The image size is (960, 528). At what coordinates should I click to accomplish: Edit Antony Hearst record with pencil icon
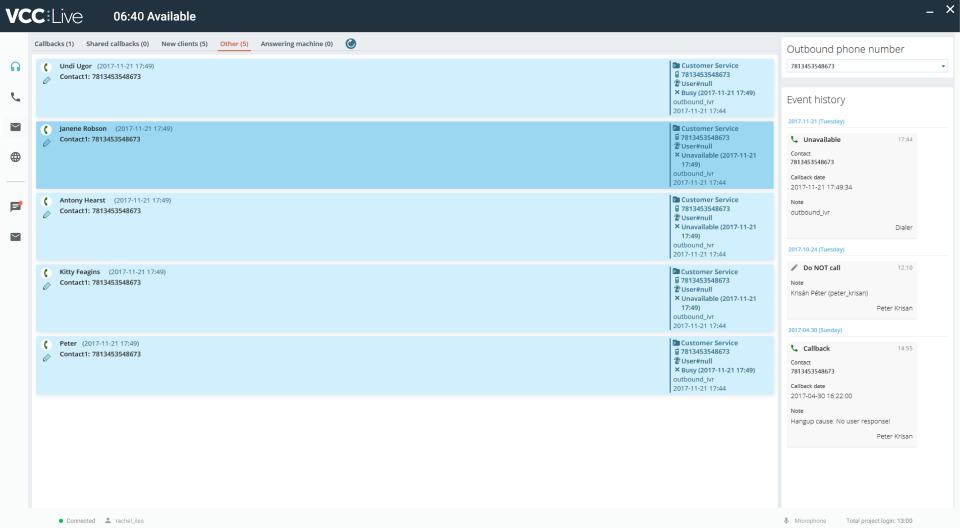pyautogui.click(x=47, y=215)
